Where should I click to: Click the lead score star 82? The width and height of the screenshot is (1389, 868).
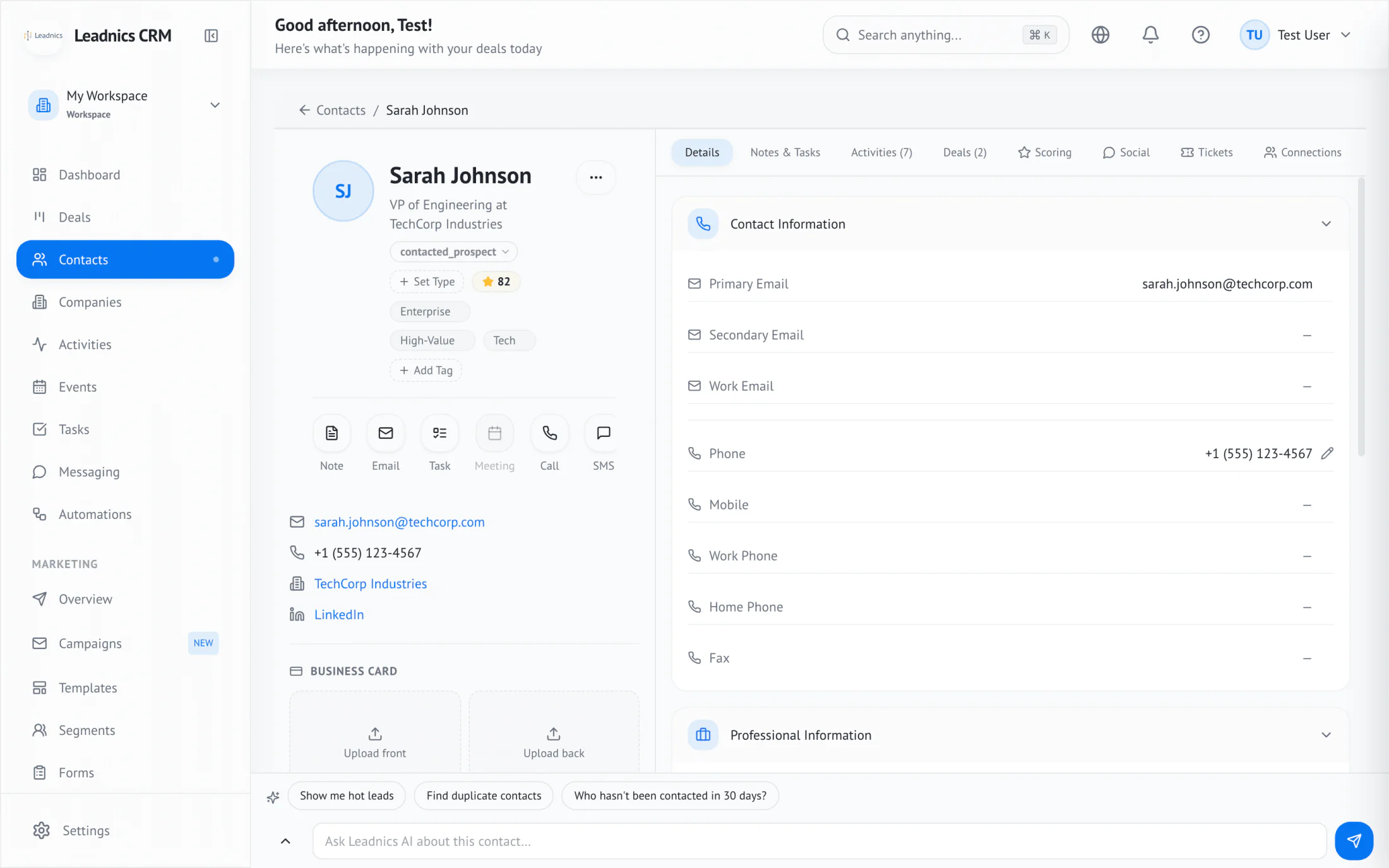(496, 282)
